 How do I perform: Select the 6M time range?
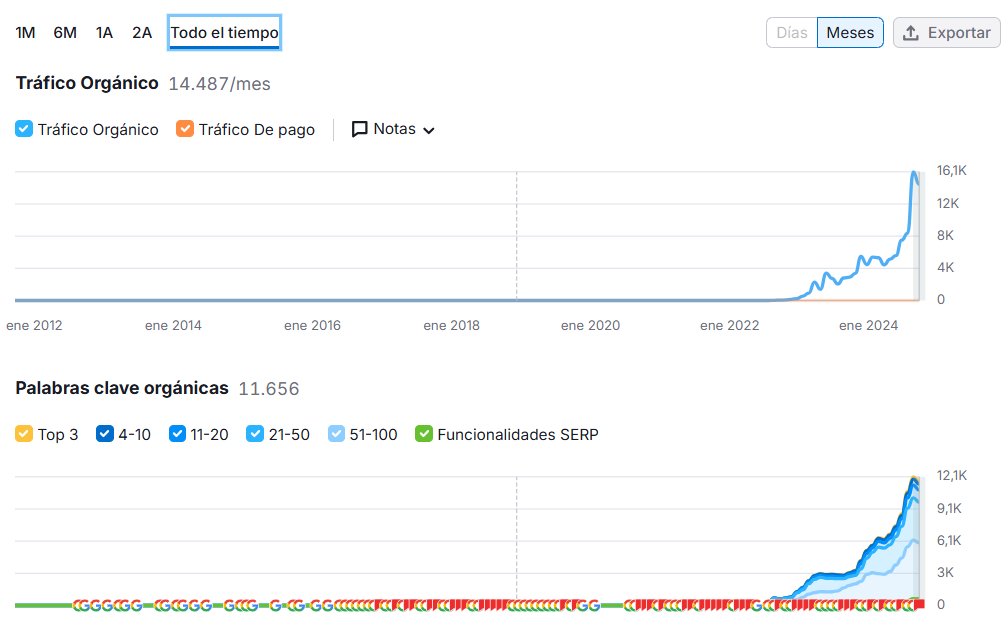point(65,33)
